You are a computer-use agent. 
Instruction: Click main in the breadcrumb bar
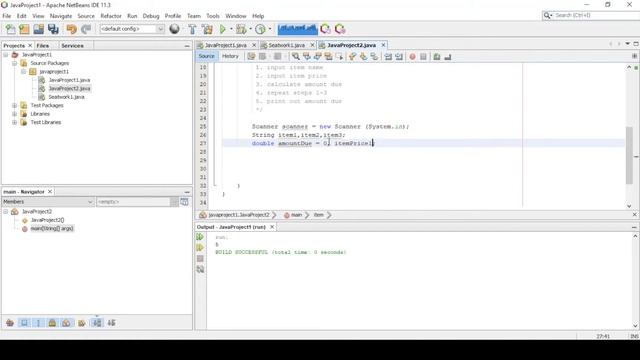coord(297,215)
